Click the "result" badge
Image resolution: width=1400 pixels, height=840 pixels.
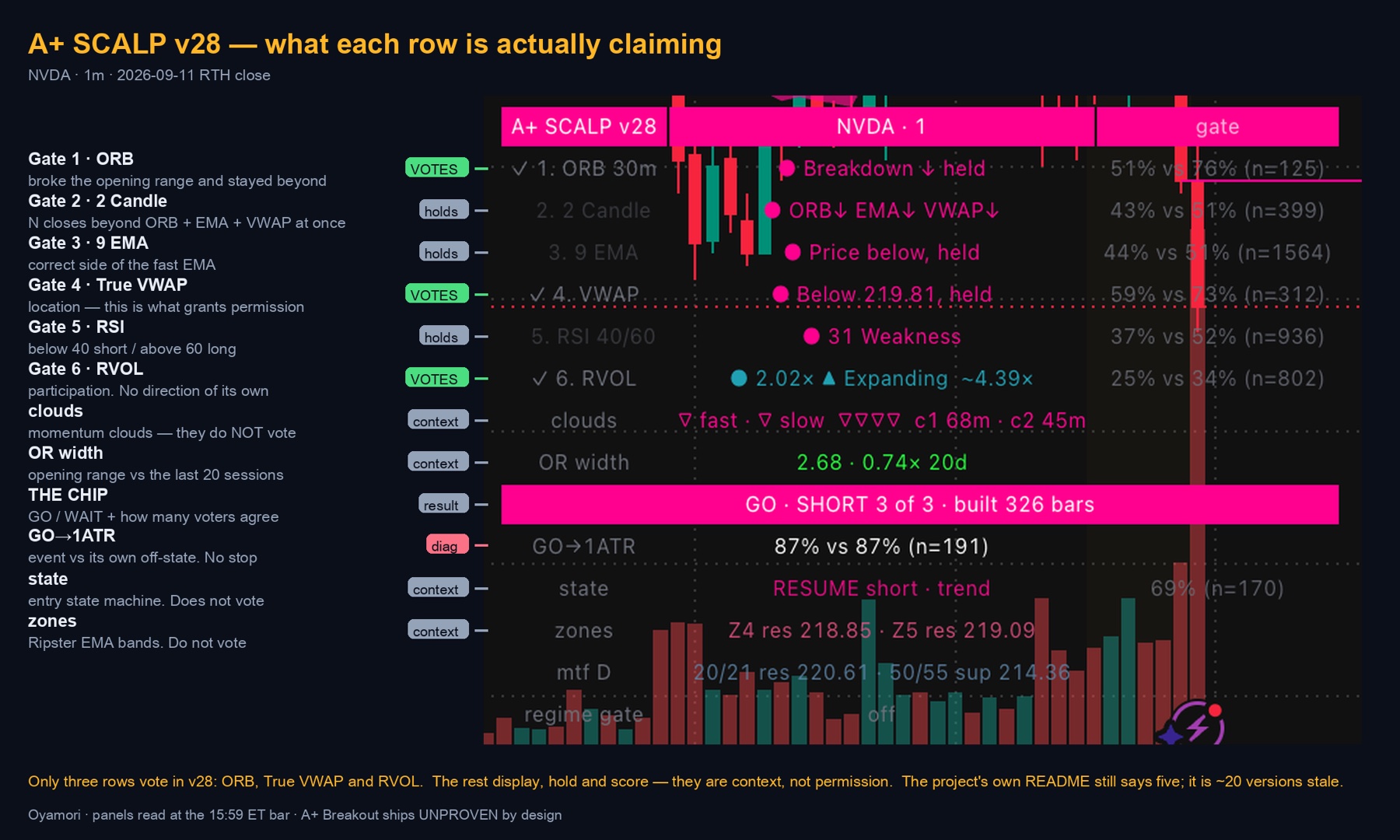coord(443,504)
